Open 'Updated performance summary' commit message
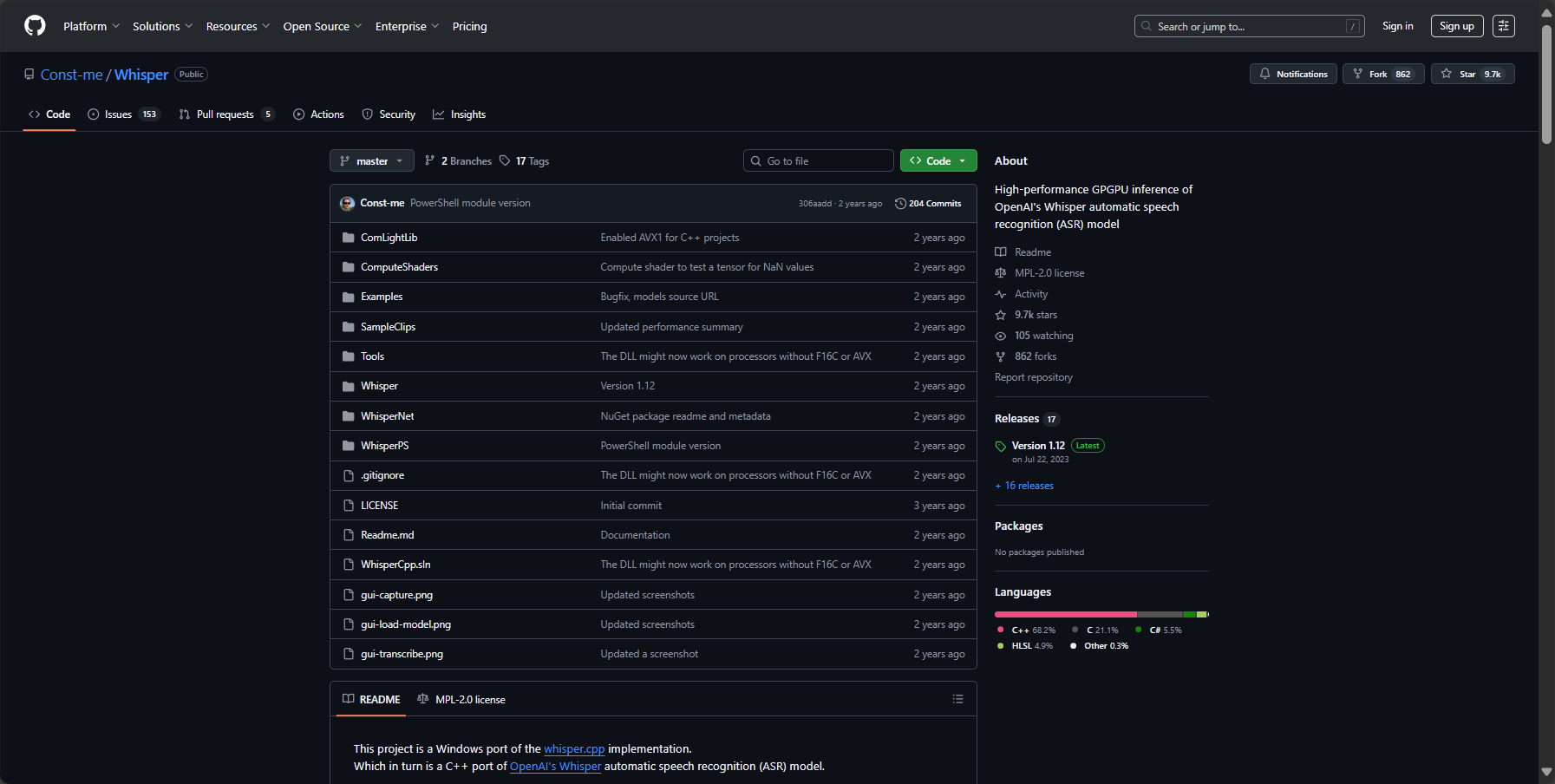1555x784 pixels. [x=672, y=327]
